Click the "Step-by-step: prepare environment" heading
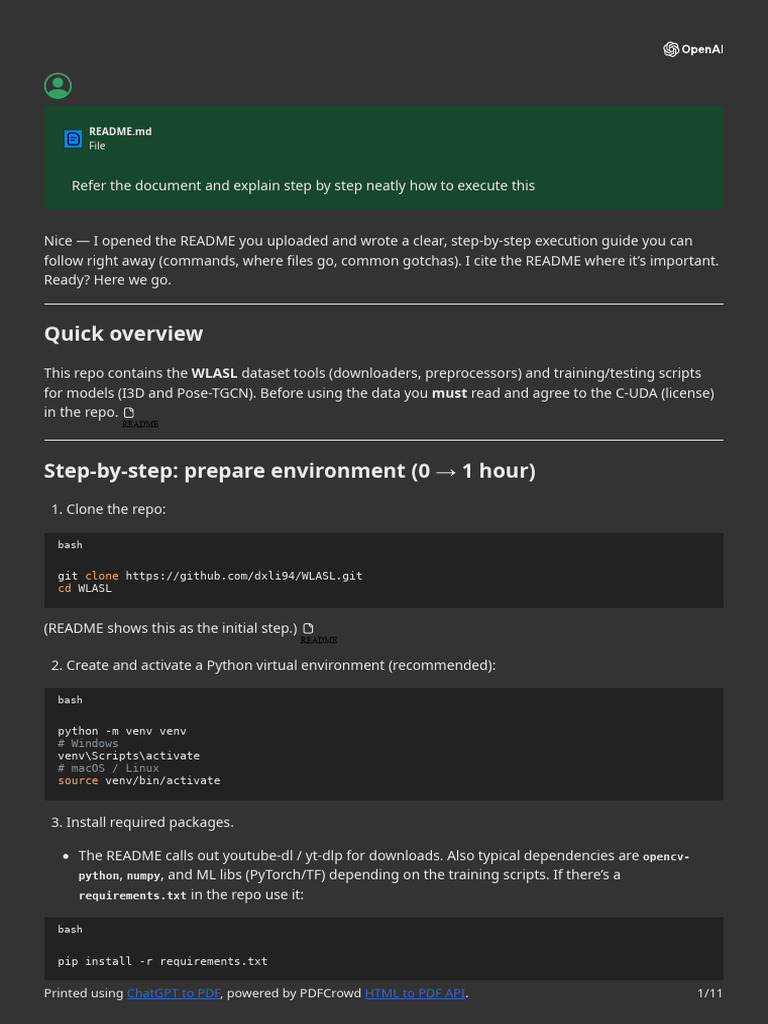Viewport: 768px width, 1024px height. (x=290, y=470)
